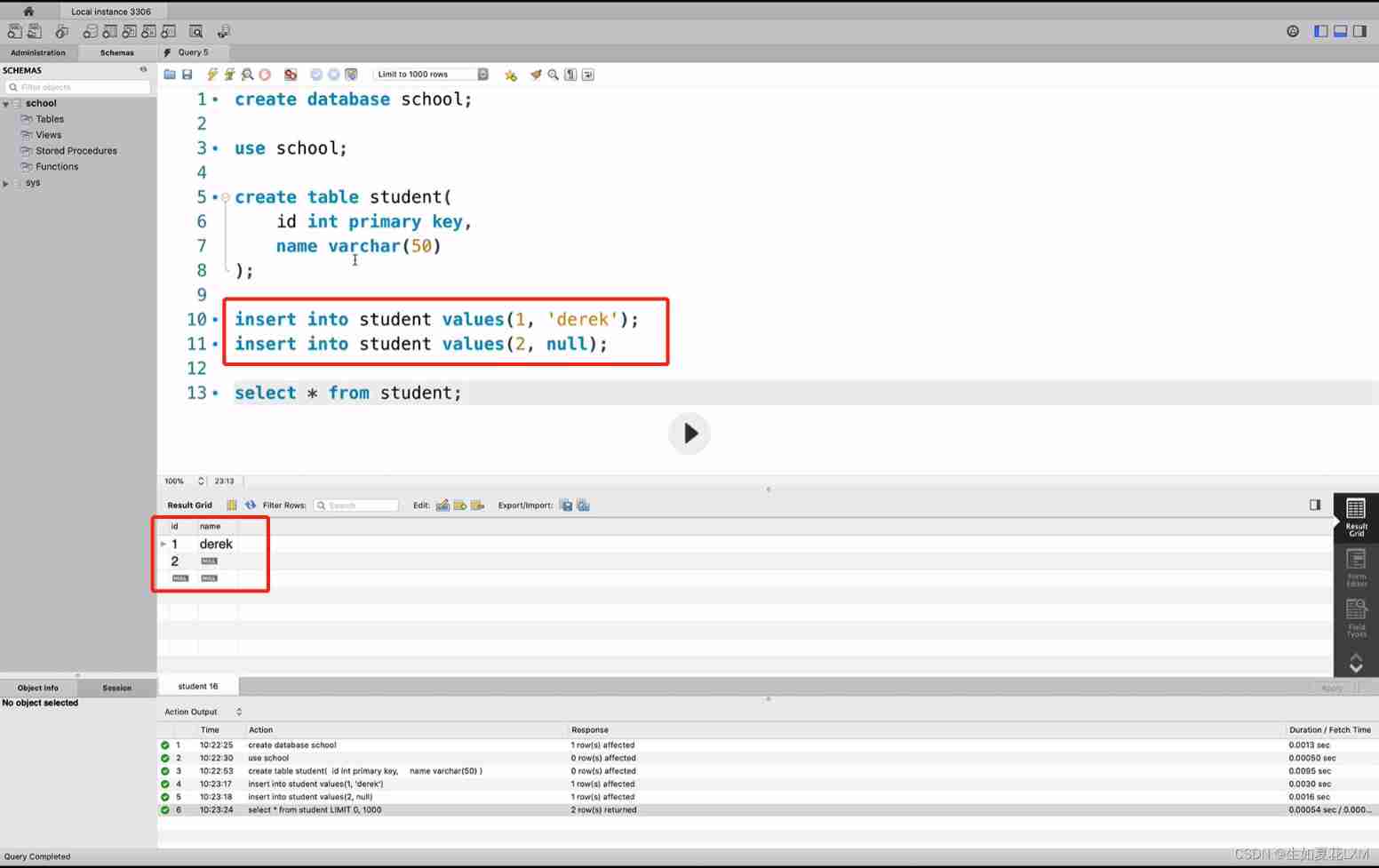Toggle word wrap icon in editor toolbar
Image resolution: width=1379 pixels, height=868 pixels.
click(588, 75)
